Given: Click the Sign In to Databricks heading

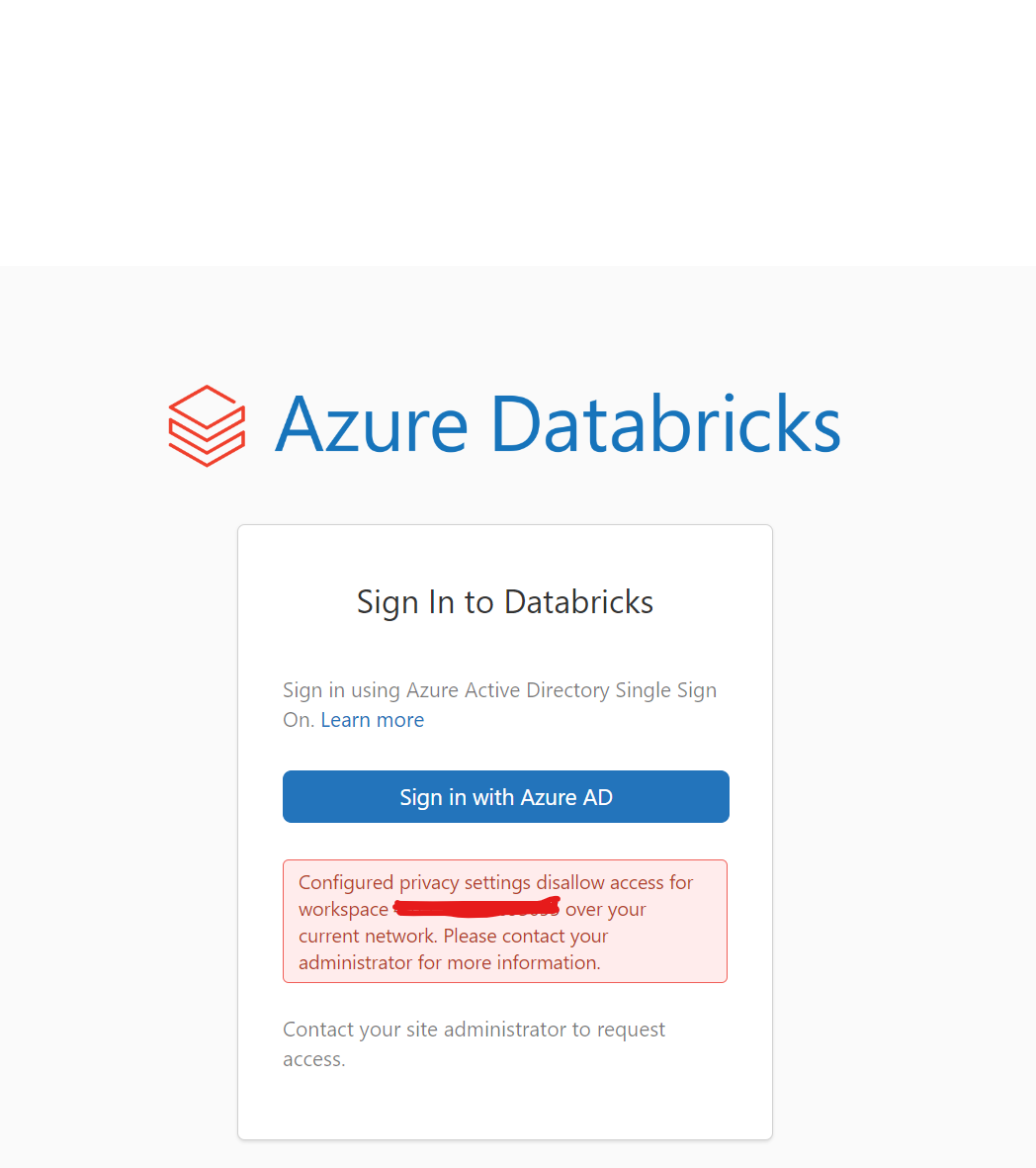Looking at the screenshot, I should [504, 601].
